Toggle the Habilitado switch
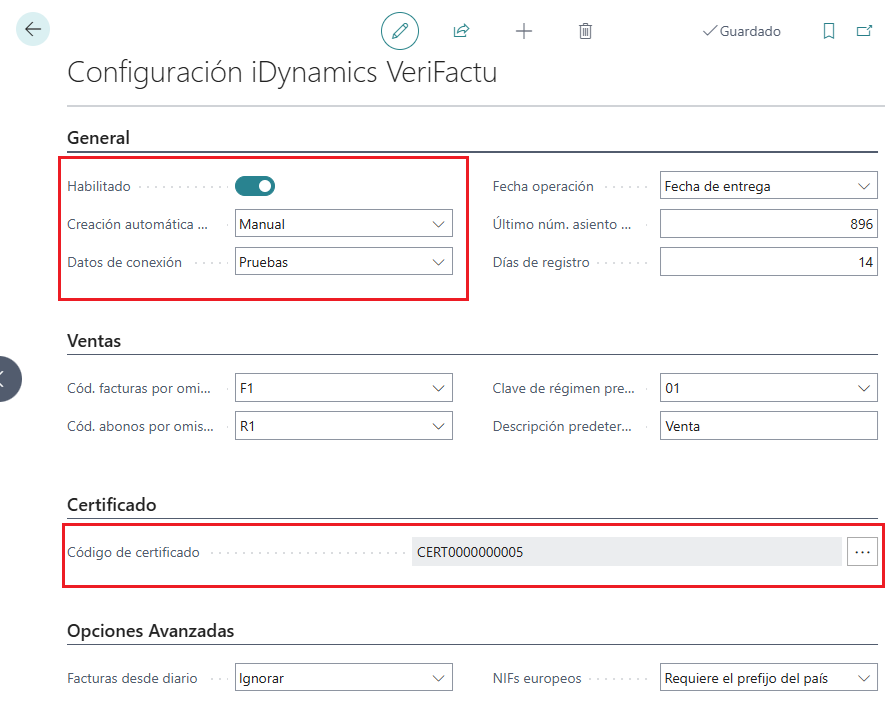The height and width of the screenshot is (714, 885). coord(255,186)
